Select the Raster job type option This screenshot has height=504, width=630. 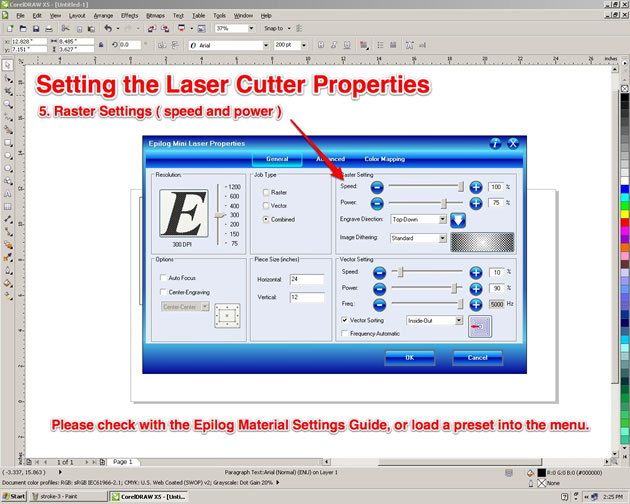click(266, 193)
